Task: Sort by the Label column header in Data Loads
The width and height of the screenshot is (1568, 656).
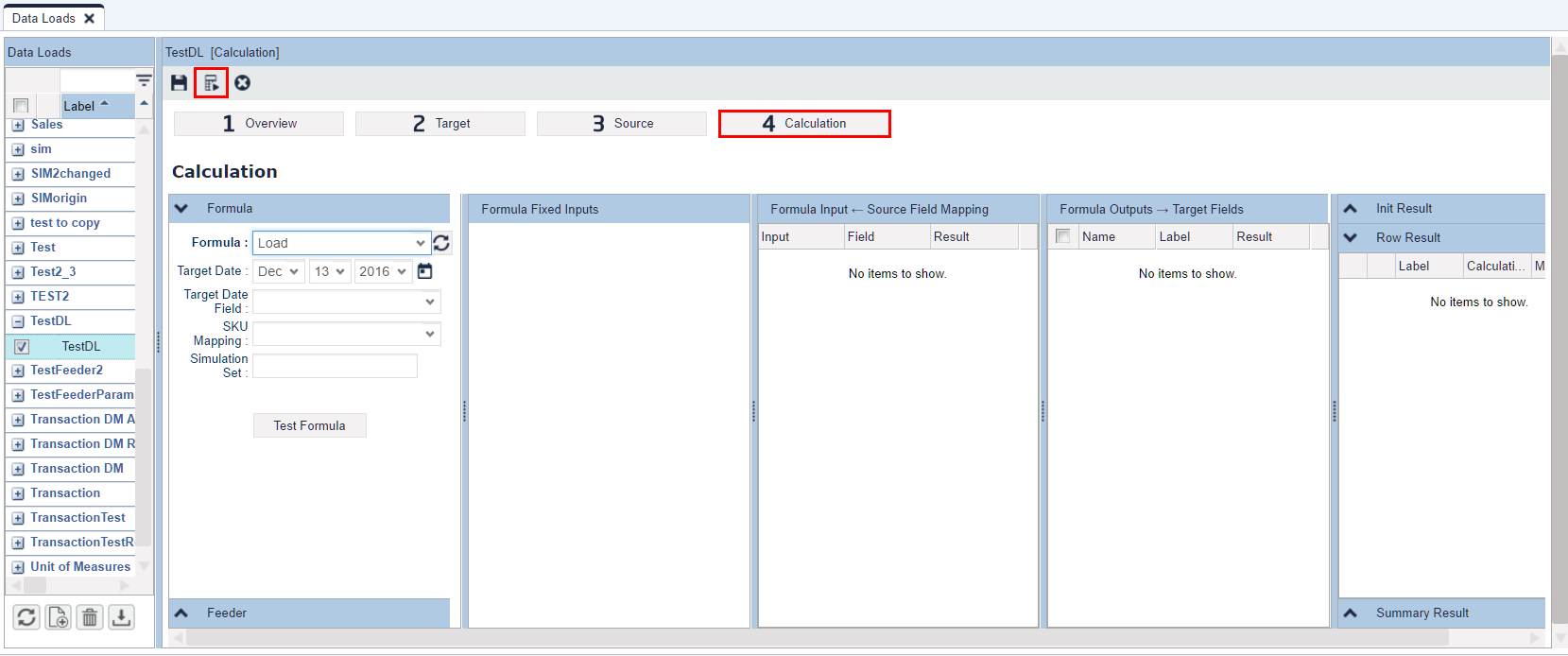Action: 97,106
